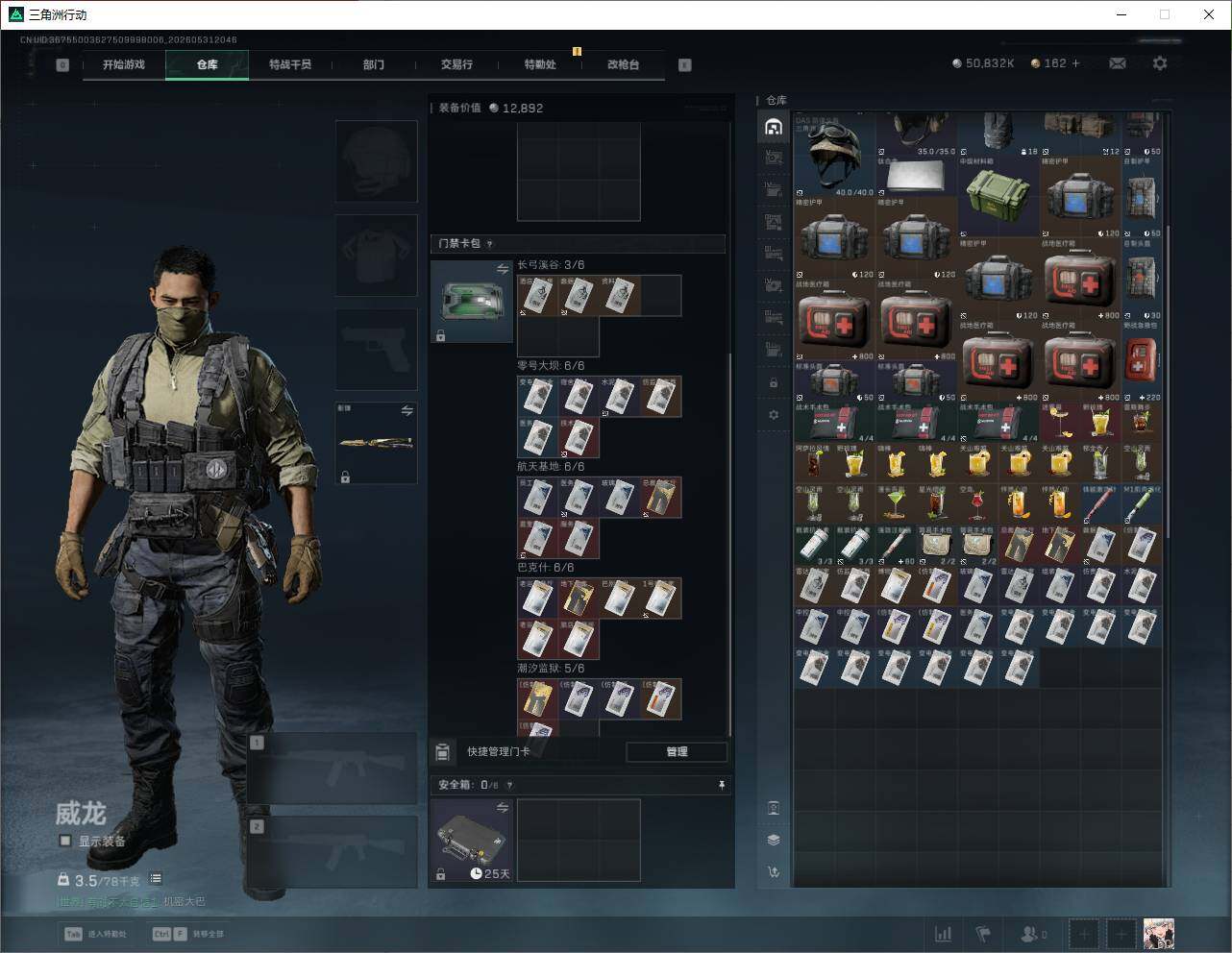Pin the safe box section

coord(721,785)
